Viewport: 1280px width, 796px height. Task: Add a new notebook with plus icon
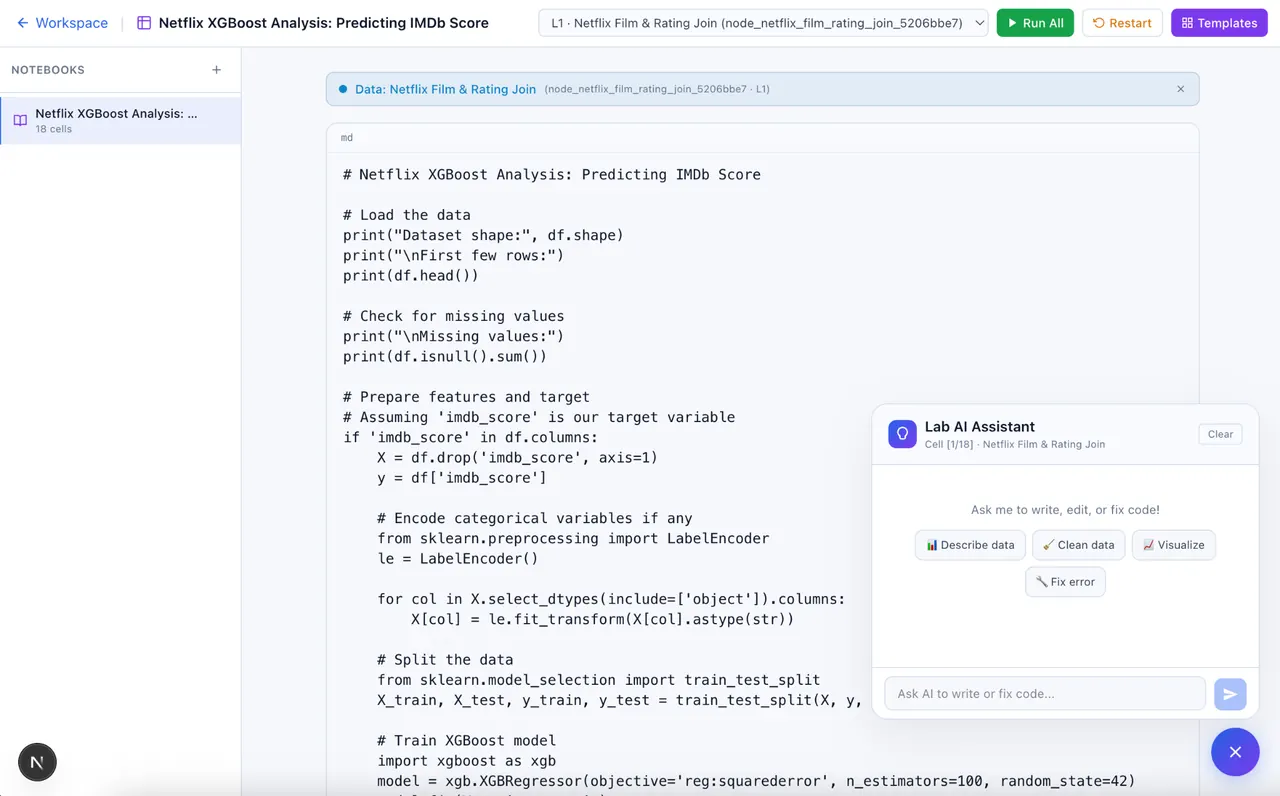click(216, 70)
